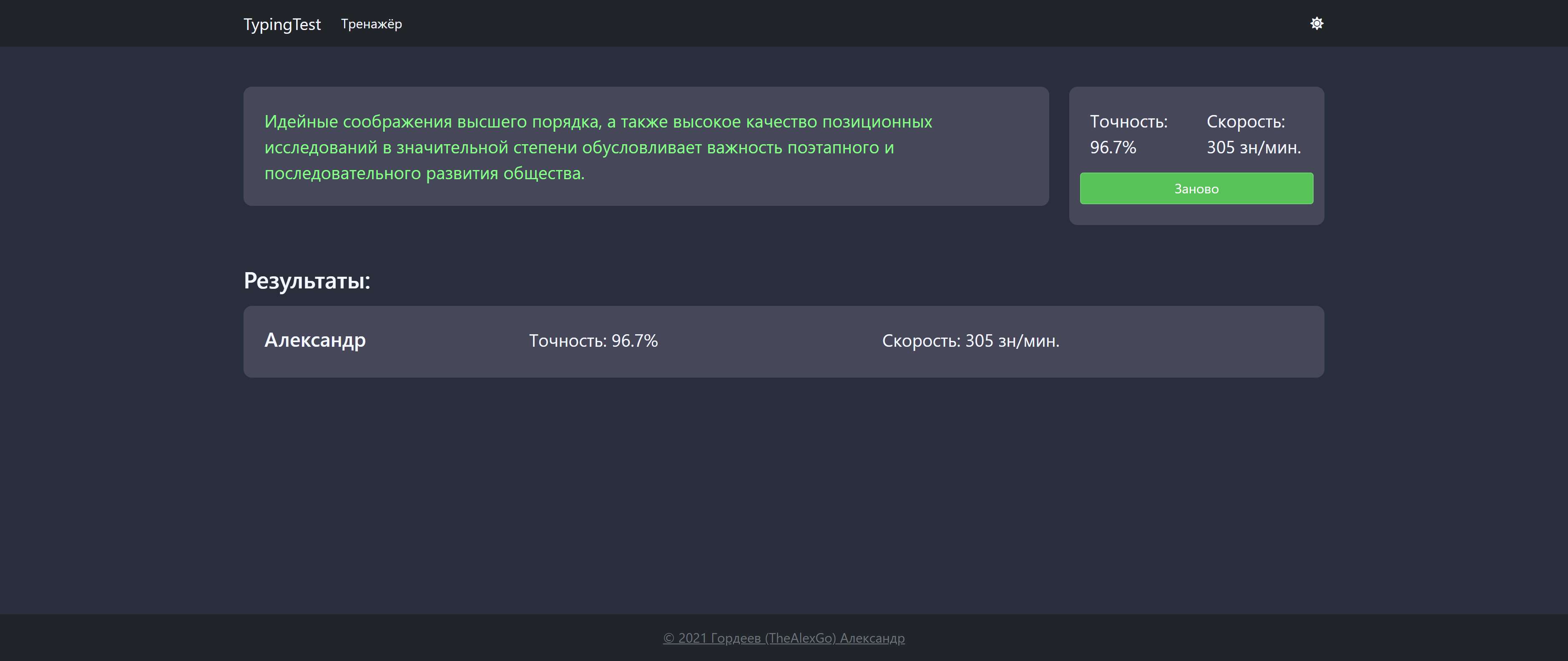Toggle the light theme sun icon
The image size is (1568, 661).
click(1316, 24)
